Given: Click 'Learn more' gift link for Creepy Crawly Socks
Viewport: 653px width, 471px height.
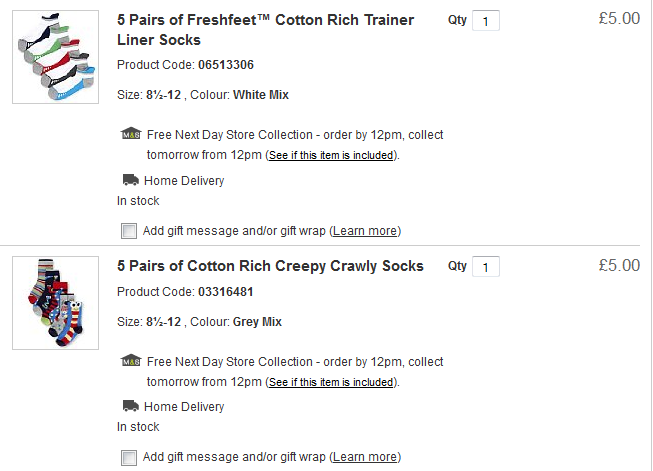Looking at the screenshot, I should 365,457.
